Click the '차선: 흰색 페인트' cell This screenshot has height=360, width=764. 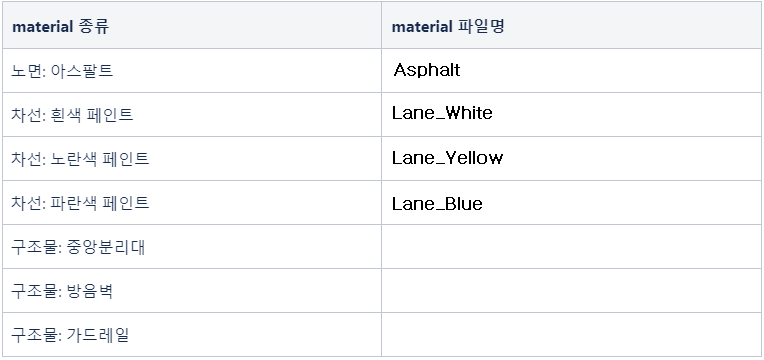coord(192,114)
